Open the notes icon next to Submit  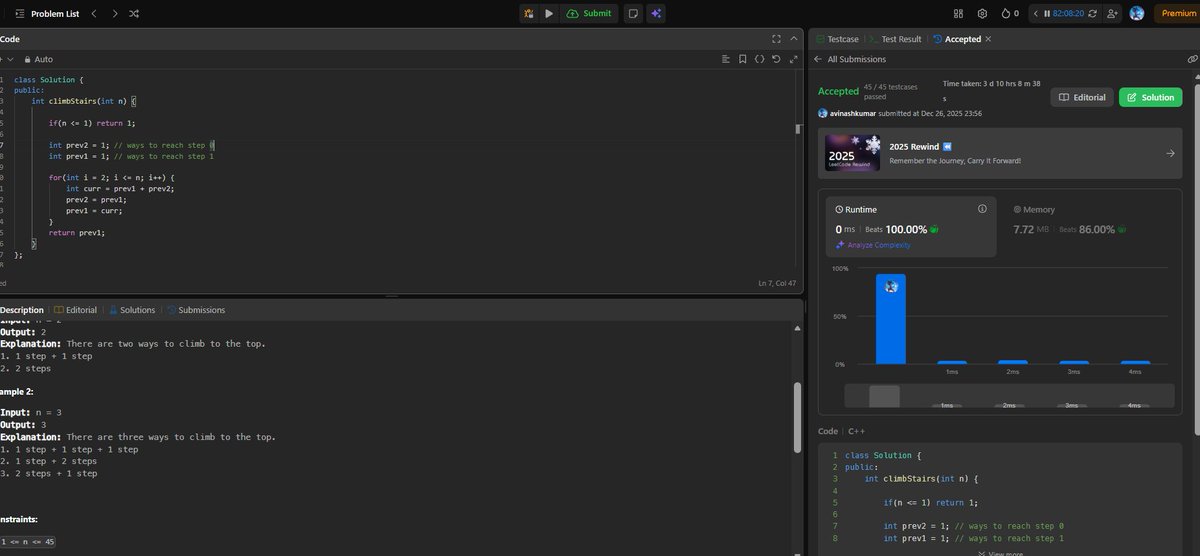pyautogui.click(x=632, y=13)
